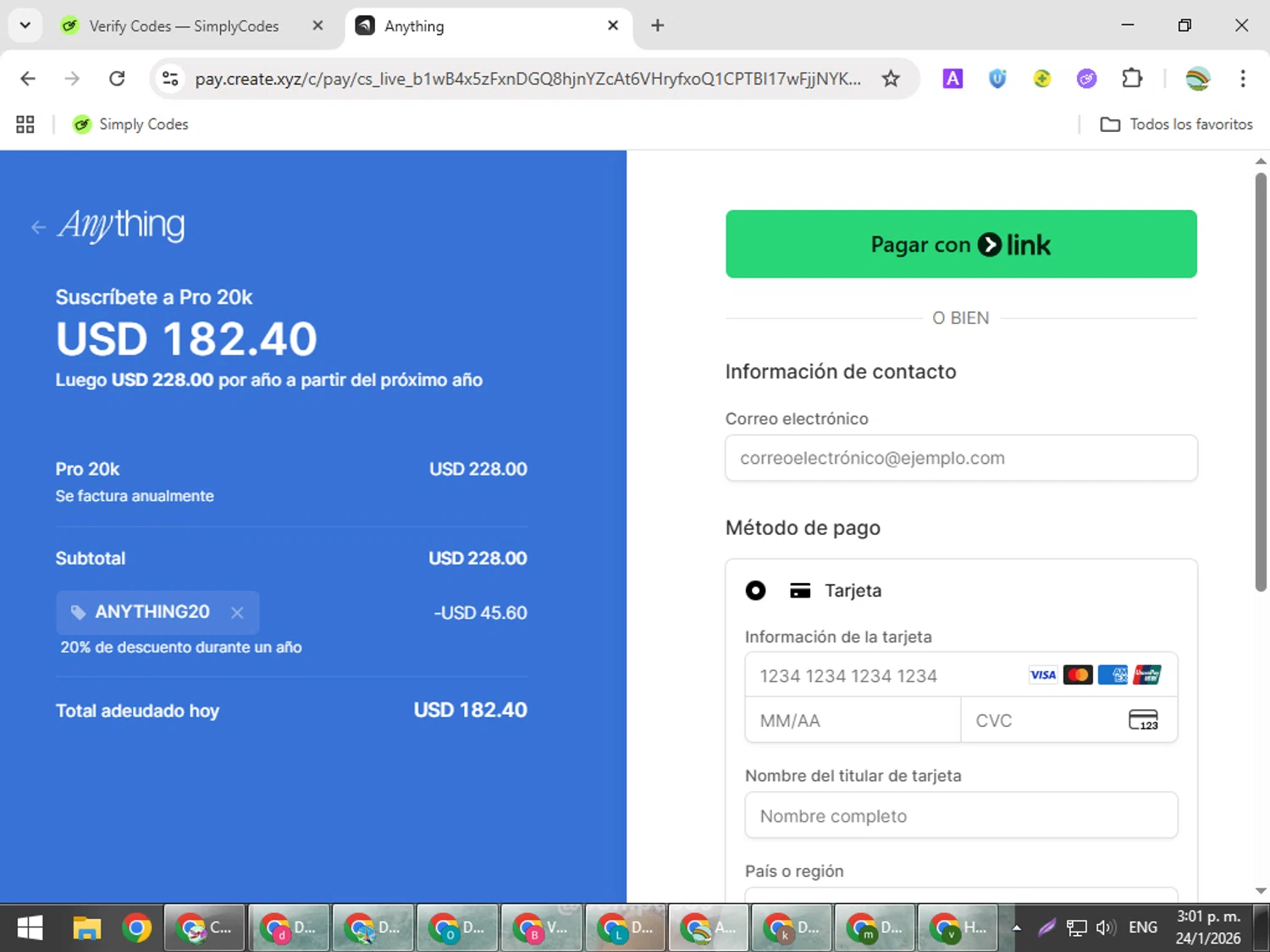
Task: Close the Verify Codes tab
Action: (317, 25)
